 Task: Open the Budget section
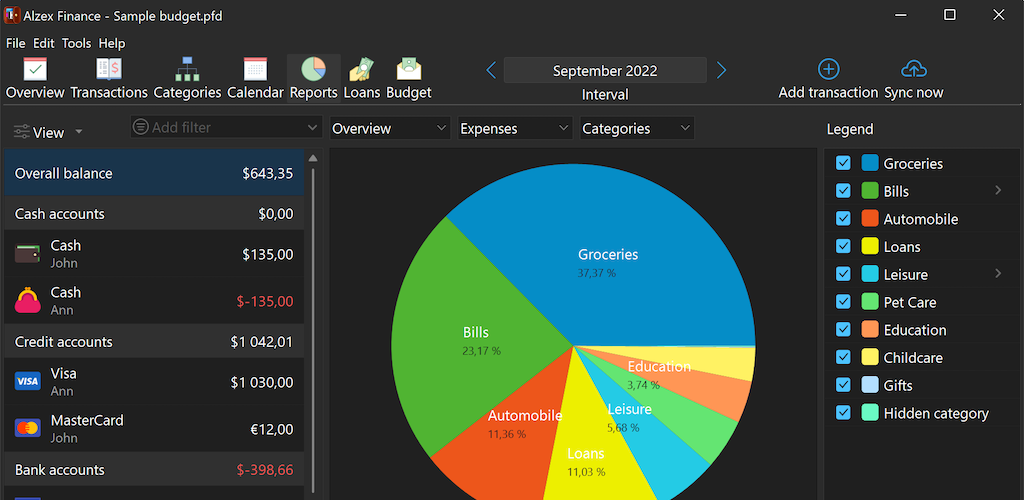pyautogui.click(x=408, y=70)
